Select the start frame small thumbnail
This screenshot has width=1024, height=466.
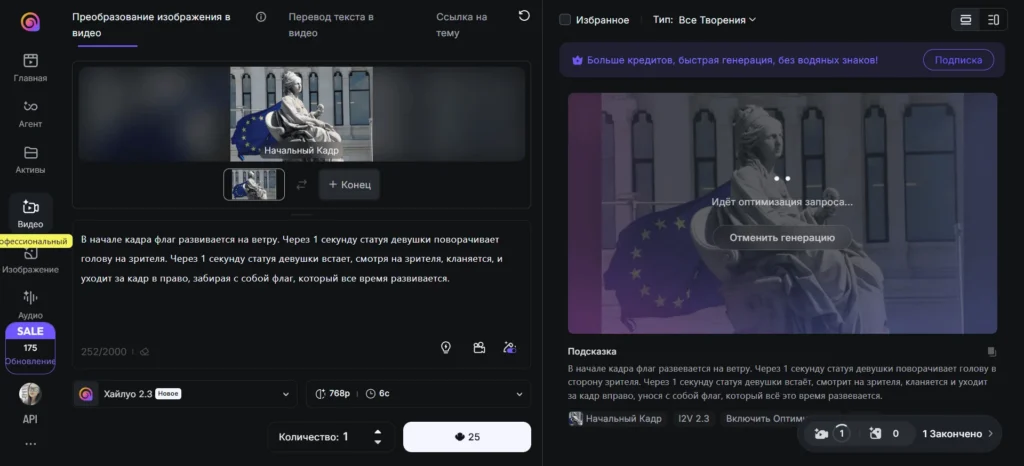point(254,184)
